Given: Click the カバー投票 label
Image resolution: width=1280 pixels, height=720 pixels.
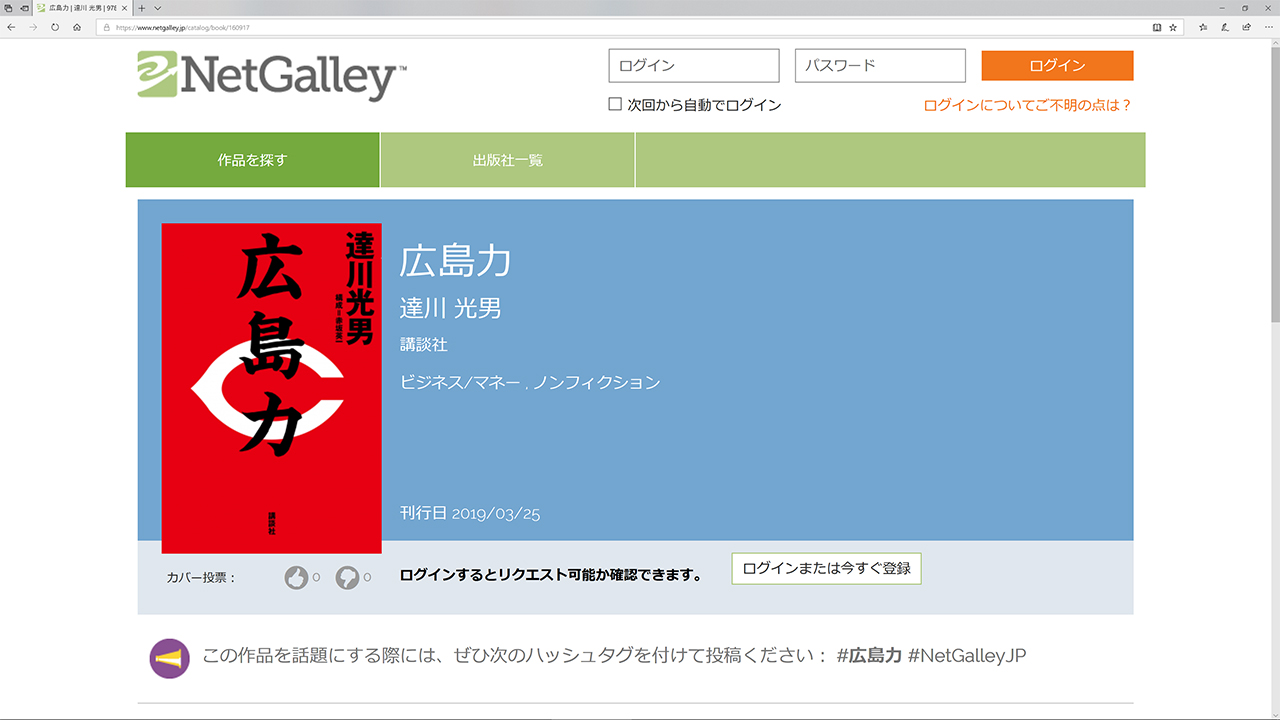Looking at the screenshot, I should pyautogui.click(x=201, y=577).
